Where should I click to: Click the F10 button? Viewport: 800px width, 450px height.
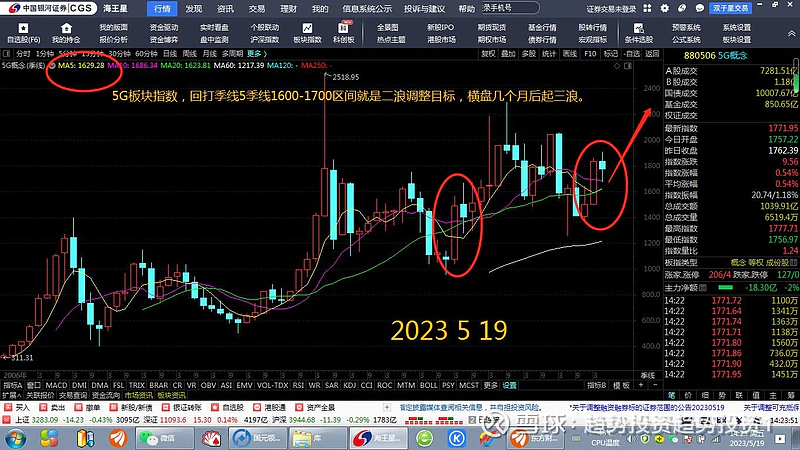[x=590, y=54]
